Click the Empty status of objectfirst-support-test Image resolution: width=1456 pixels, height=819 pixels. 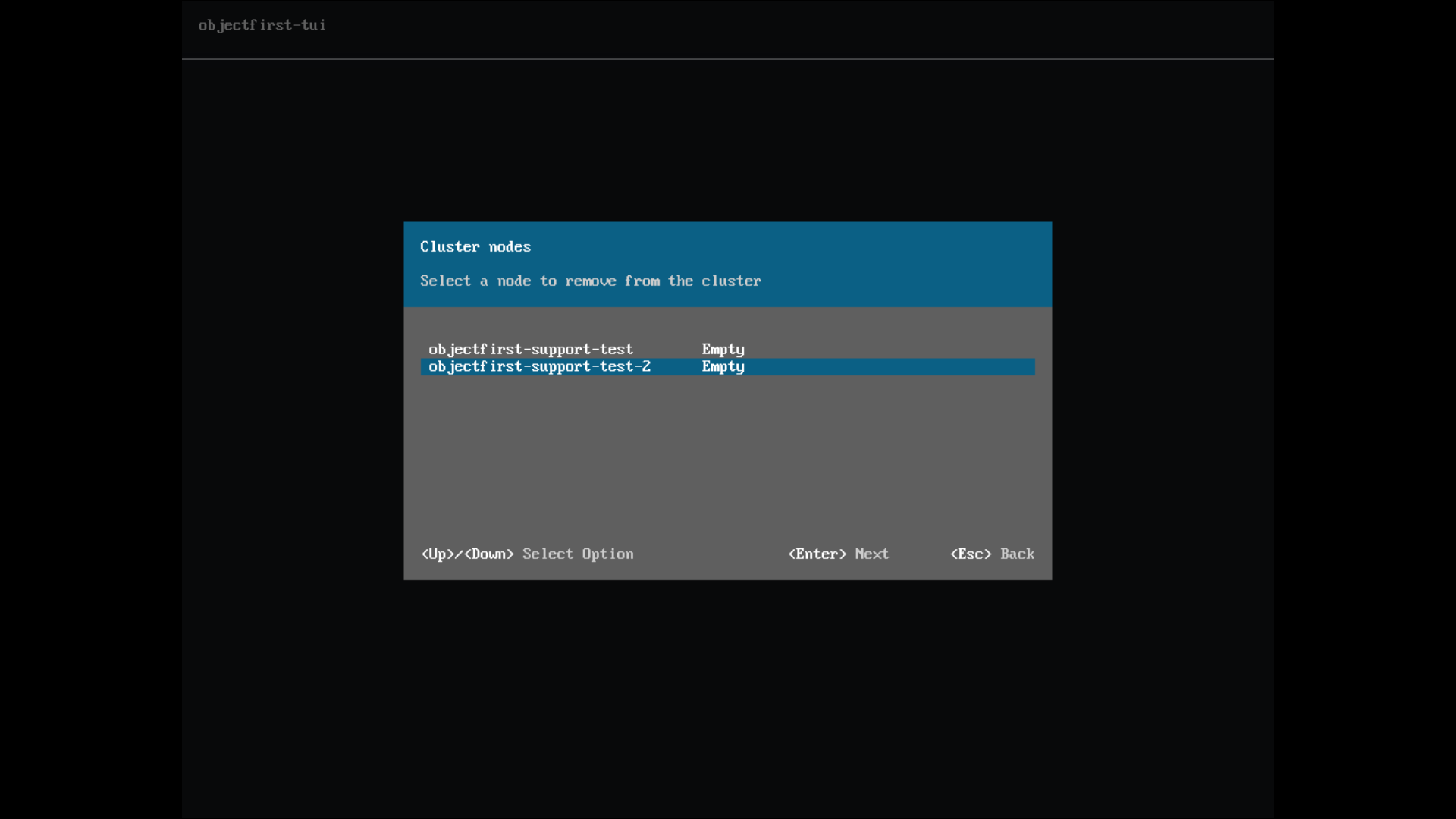(x=723, y=350)
